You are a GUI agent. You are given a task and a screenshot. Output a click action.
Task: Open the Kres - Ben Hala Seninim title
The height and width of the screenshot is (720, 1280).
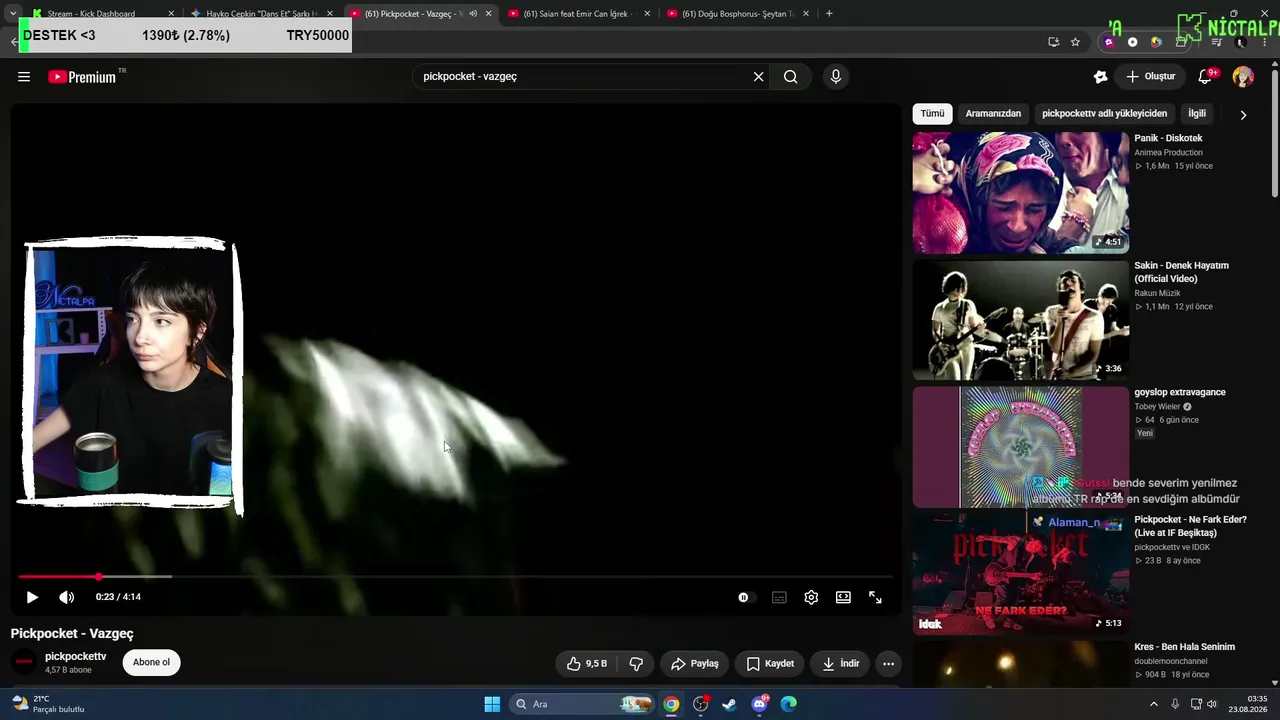tap(1184, 647)
